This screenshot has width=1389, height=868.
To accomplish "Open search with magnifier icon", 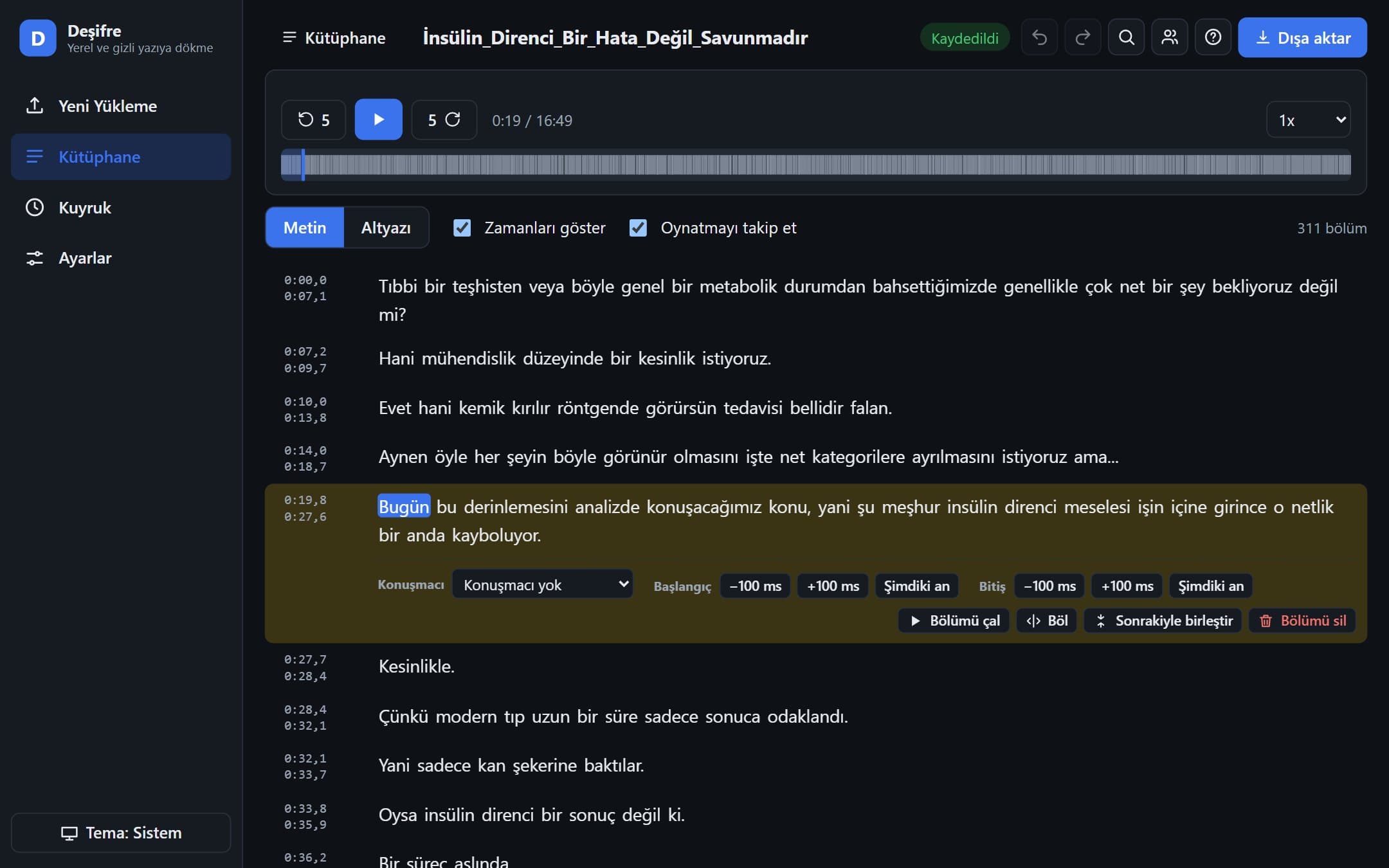I will 1126,38.
